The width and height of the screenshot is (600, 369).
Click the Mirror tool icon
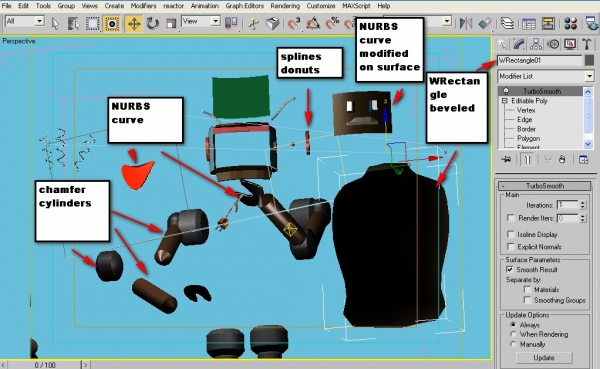point(466,24)
